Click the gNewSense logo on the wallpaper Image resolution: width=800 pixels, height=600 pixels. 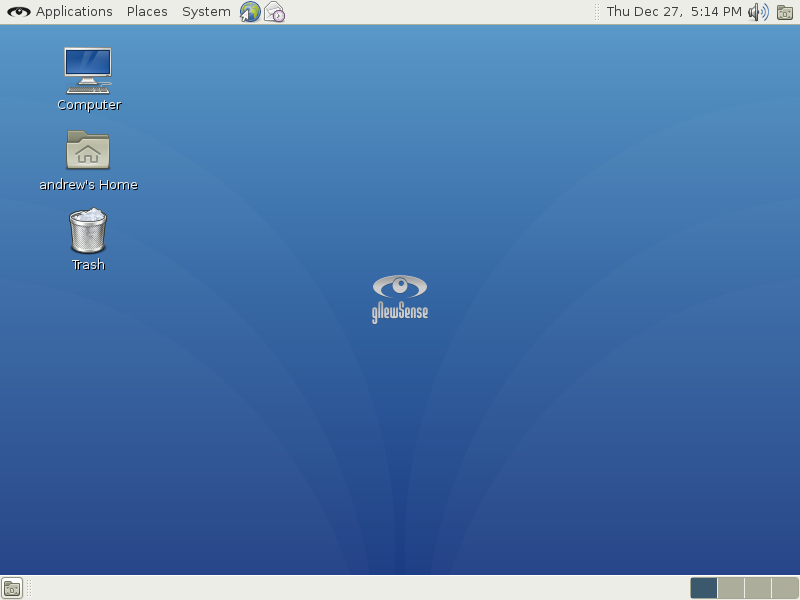(x=400, y=298)
